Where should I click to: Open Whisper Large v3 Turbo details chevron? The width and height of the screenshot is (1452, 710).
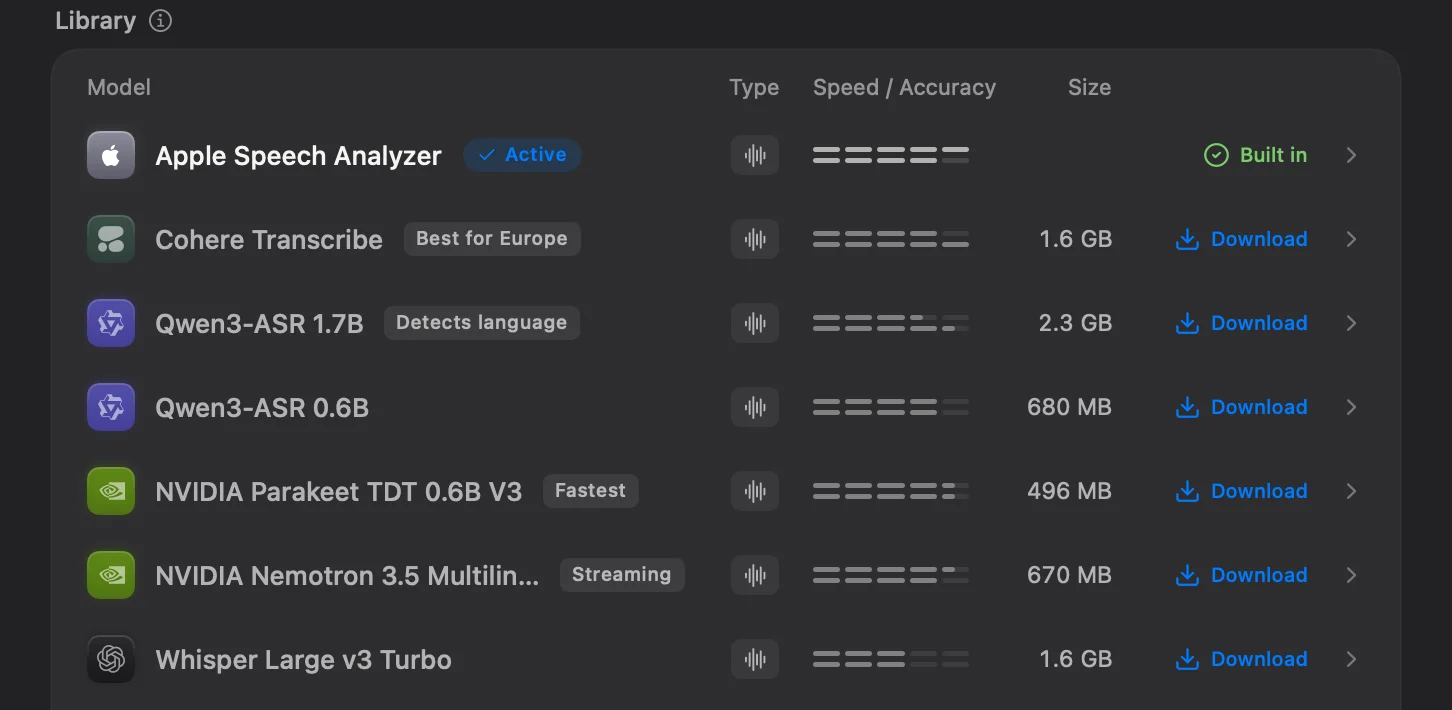(x=1351, y=659)
